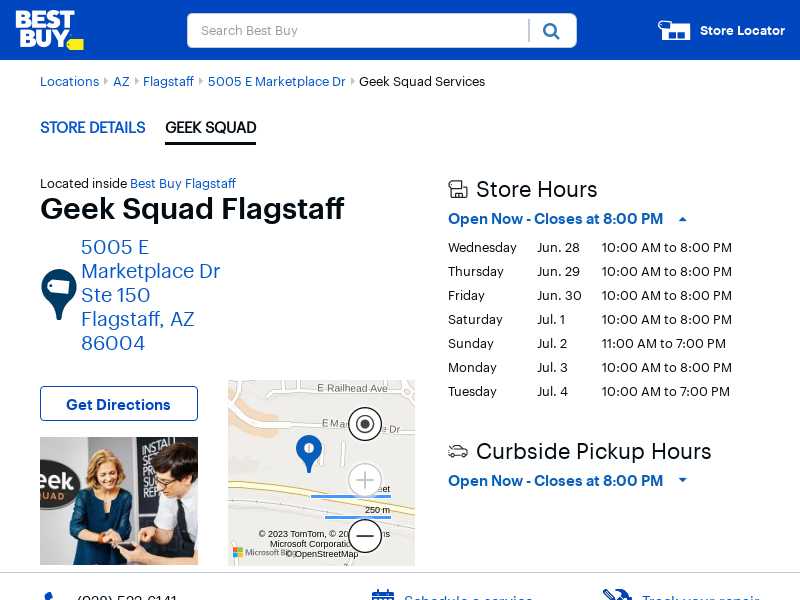Click the Thursday Jun. 29 hours row
The height and width of the screenshot is (600, 800).
[590, 271]
